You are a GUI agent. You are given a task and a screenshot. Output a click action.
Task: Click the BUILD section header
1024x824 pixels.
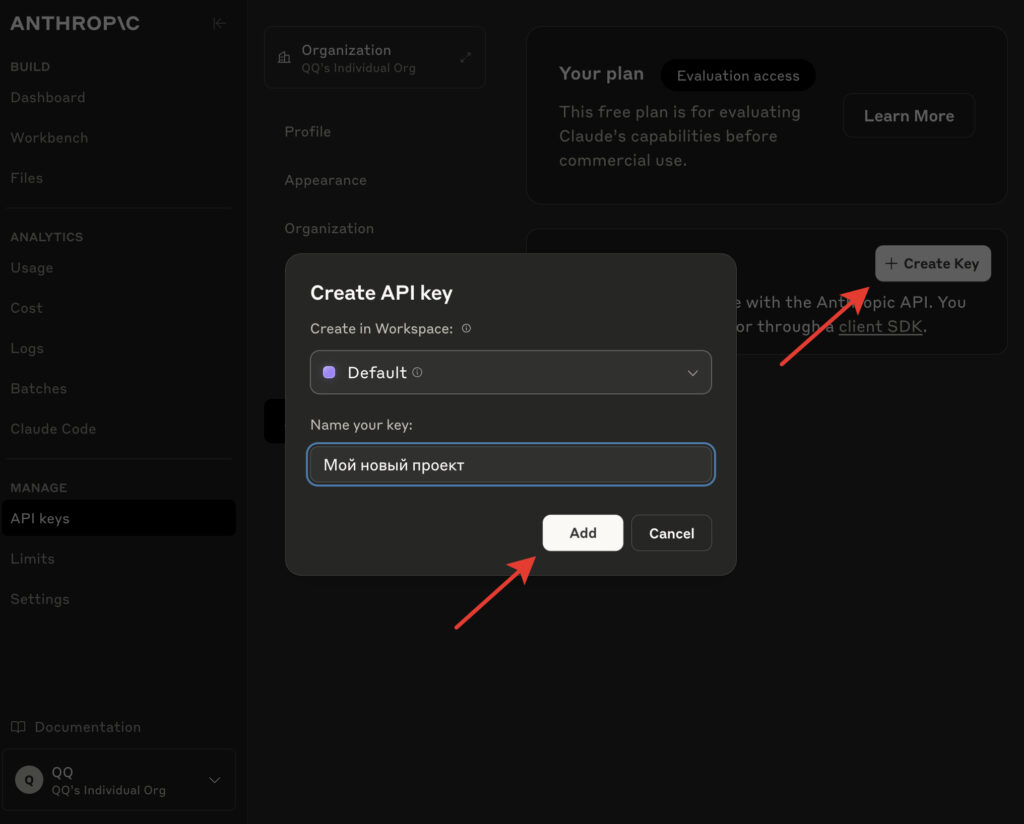pyautogui.click(x=30, y=67)
